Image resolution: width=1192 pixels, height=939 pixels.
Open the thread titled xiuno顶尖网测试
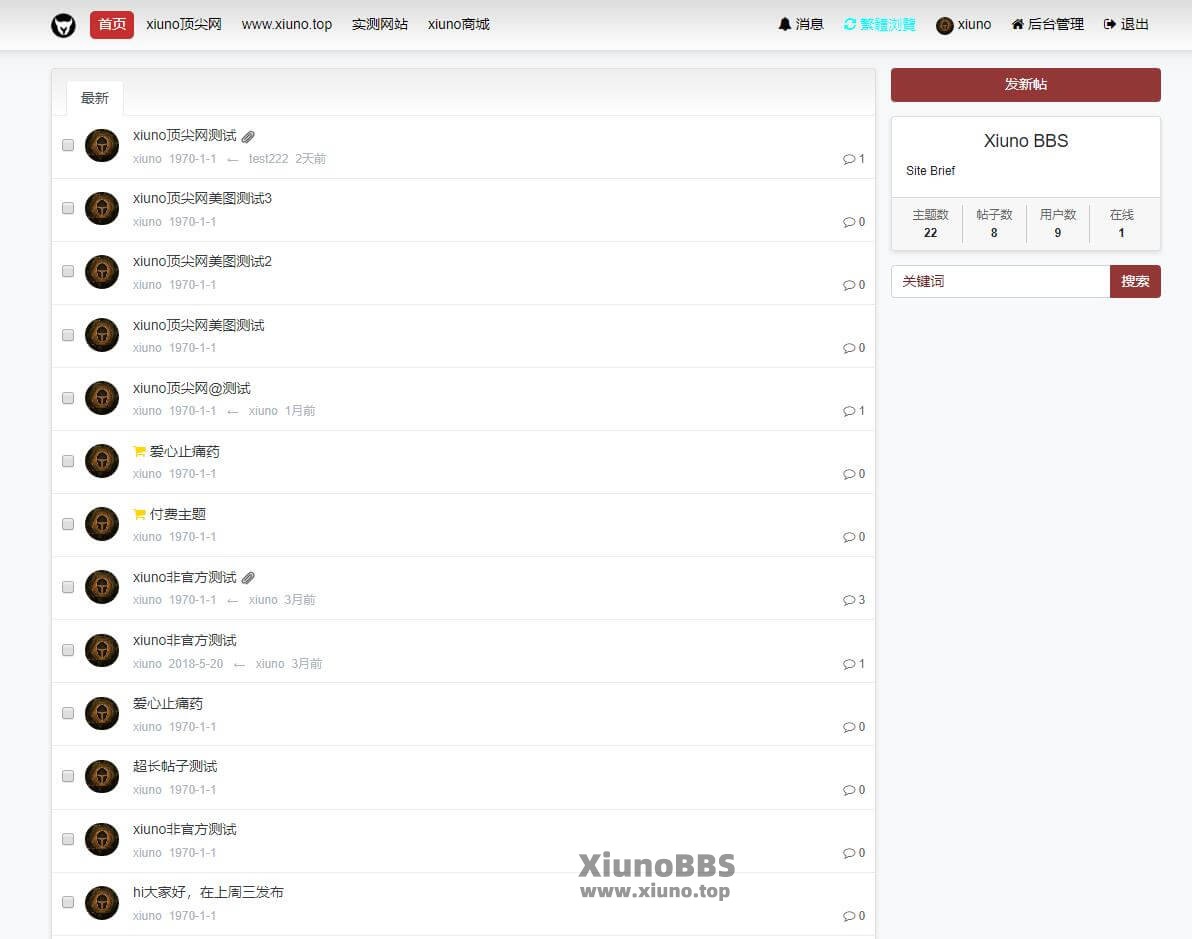pyautogui.click(x=185, y=135)
